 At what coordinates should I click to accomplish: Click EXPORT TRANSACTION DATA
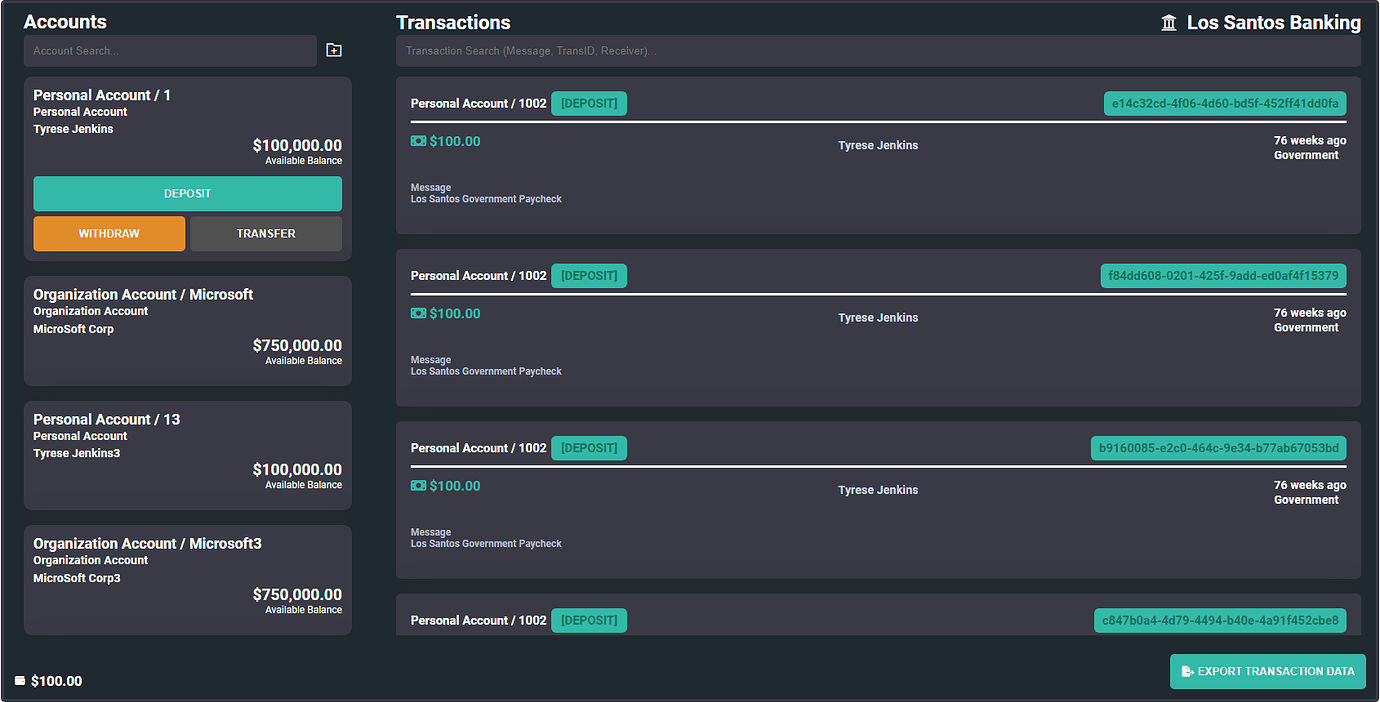[x=1268, y=671]
